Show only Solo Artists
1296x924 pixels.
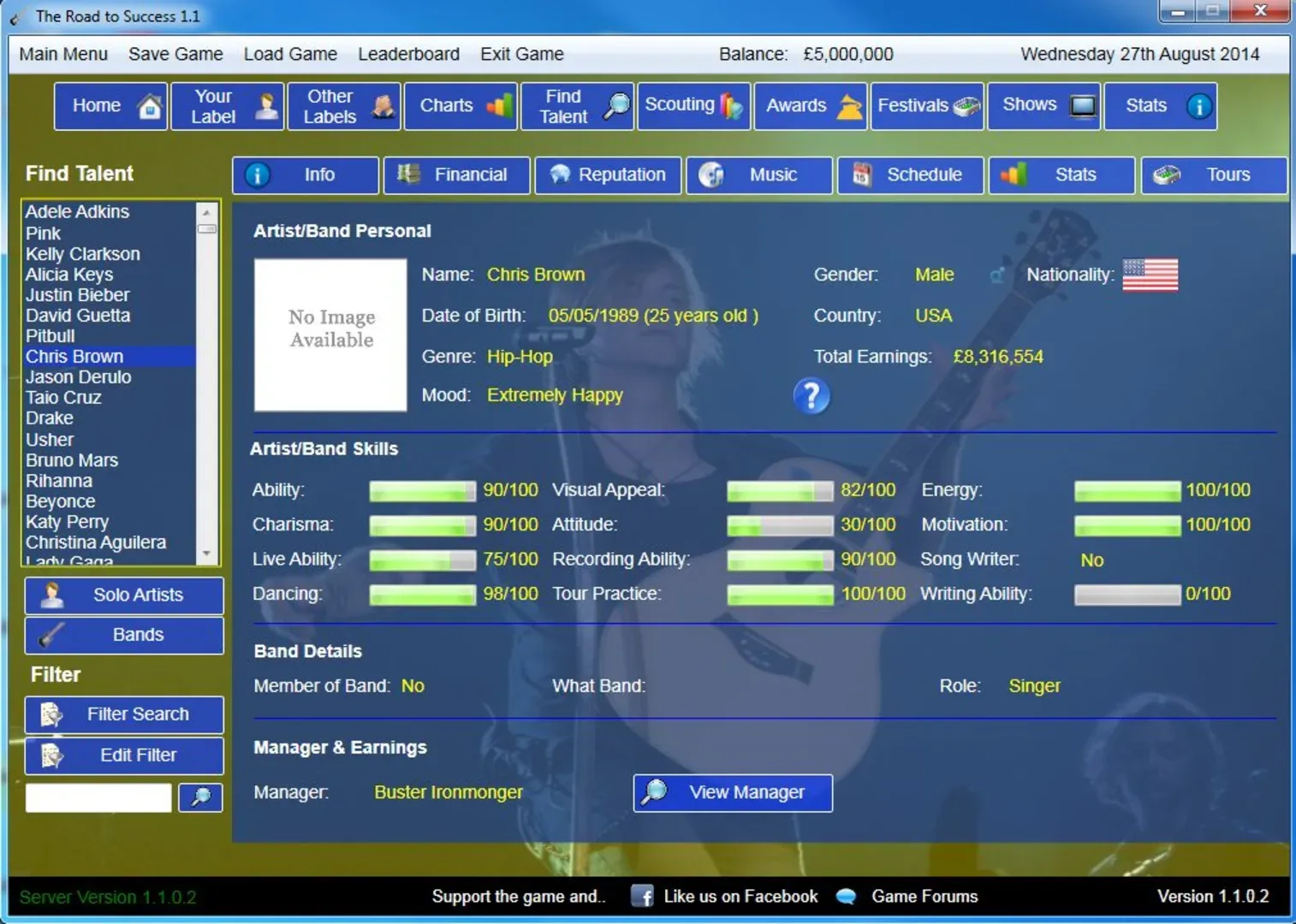click(x=124, y=595)
